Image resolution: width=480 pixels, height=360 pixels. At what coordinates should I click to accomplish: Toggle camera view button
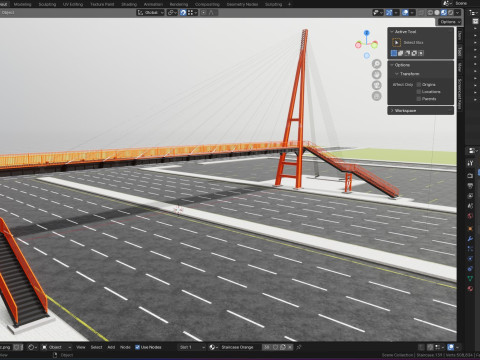click(377, 85)
